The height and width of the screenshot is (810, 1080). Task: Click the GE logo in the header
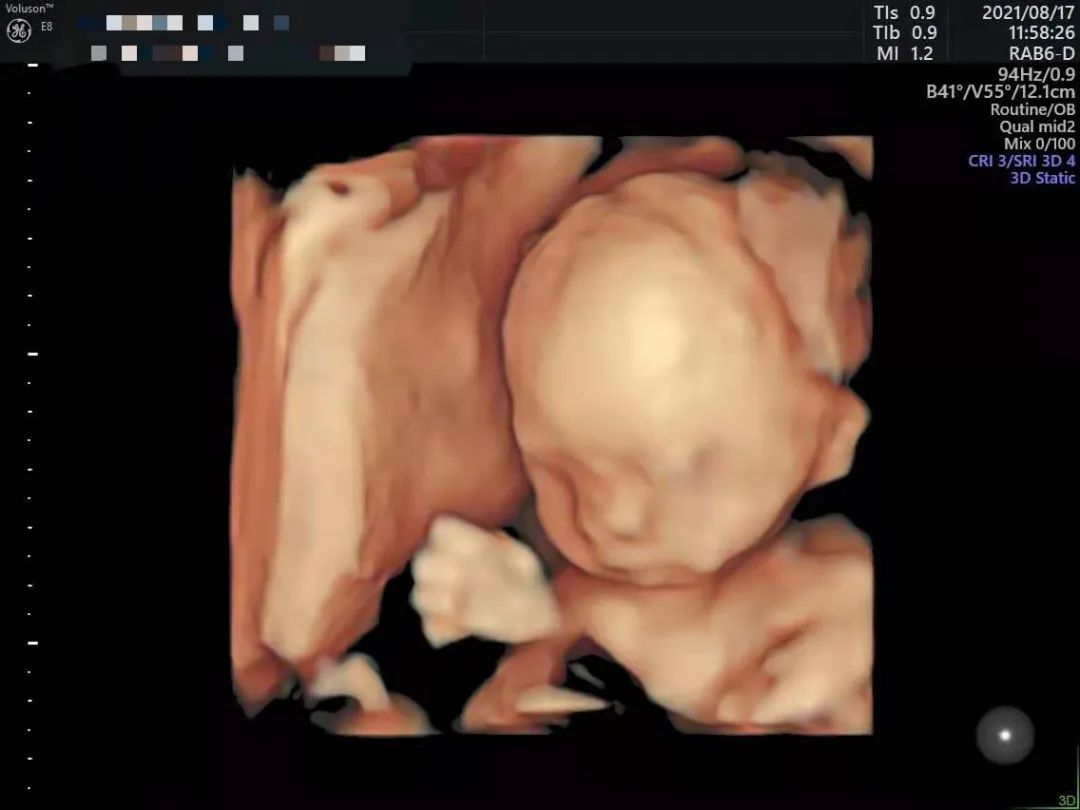coord(18,31)
